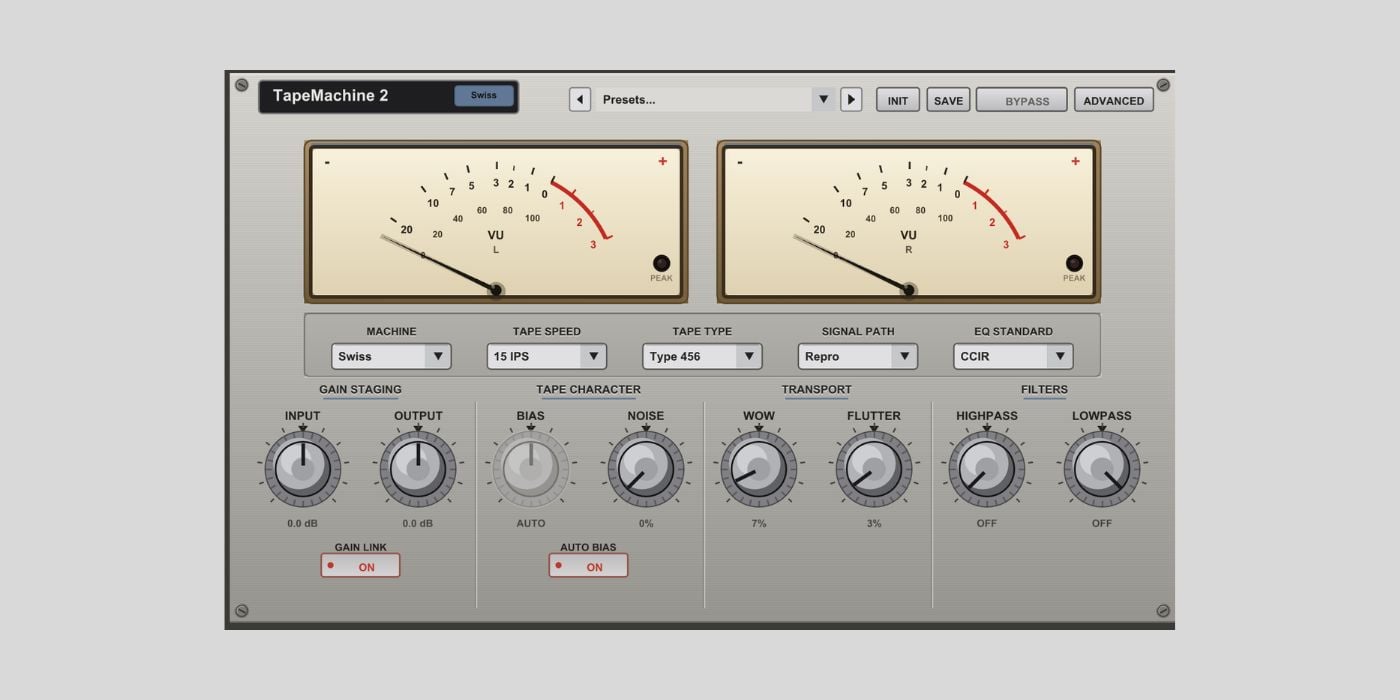Screen dimensions: 1400x700
Task: Toggle the BYPASS button
Action: point(1022,100)
